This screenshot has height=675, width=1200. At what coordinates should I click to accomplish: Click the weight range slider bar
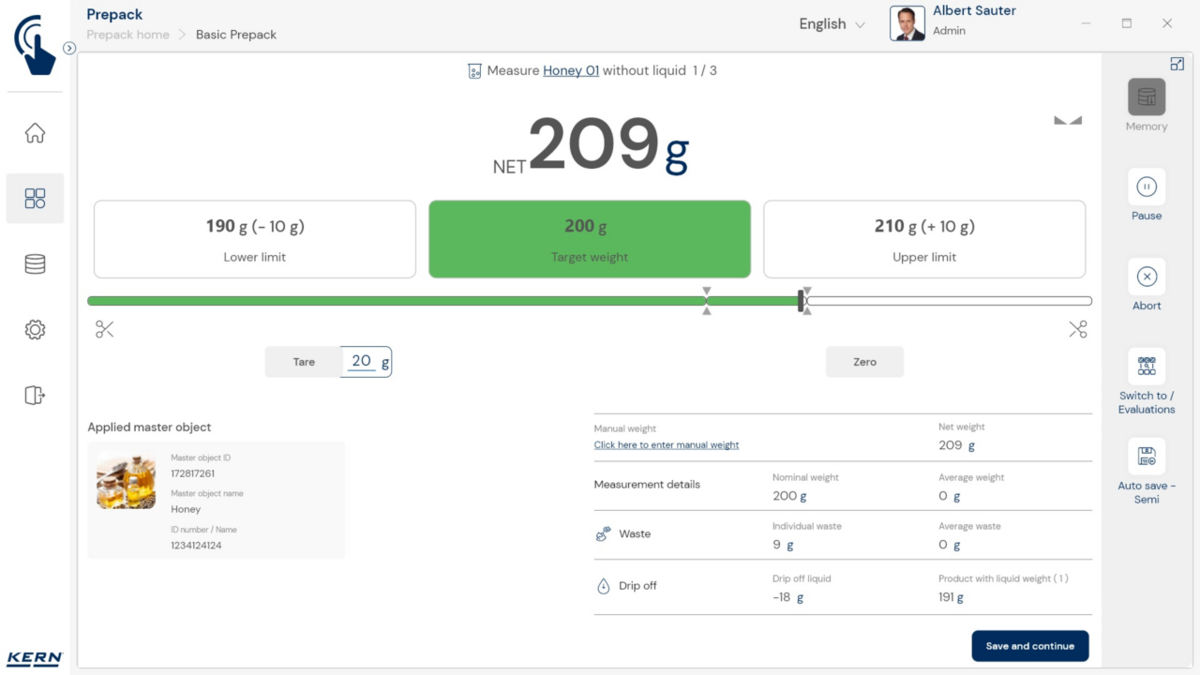click(589, 301)
